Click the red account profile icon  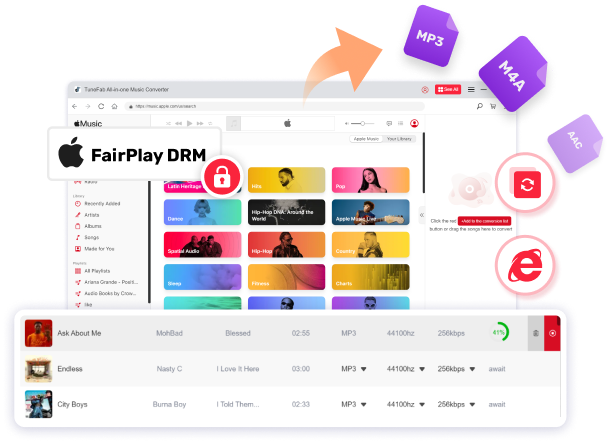tap(414, 123)
